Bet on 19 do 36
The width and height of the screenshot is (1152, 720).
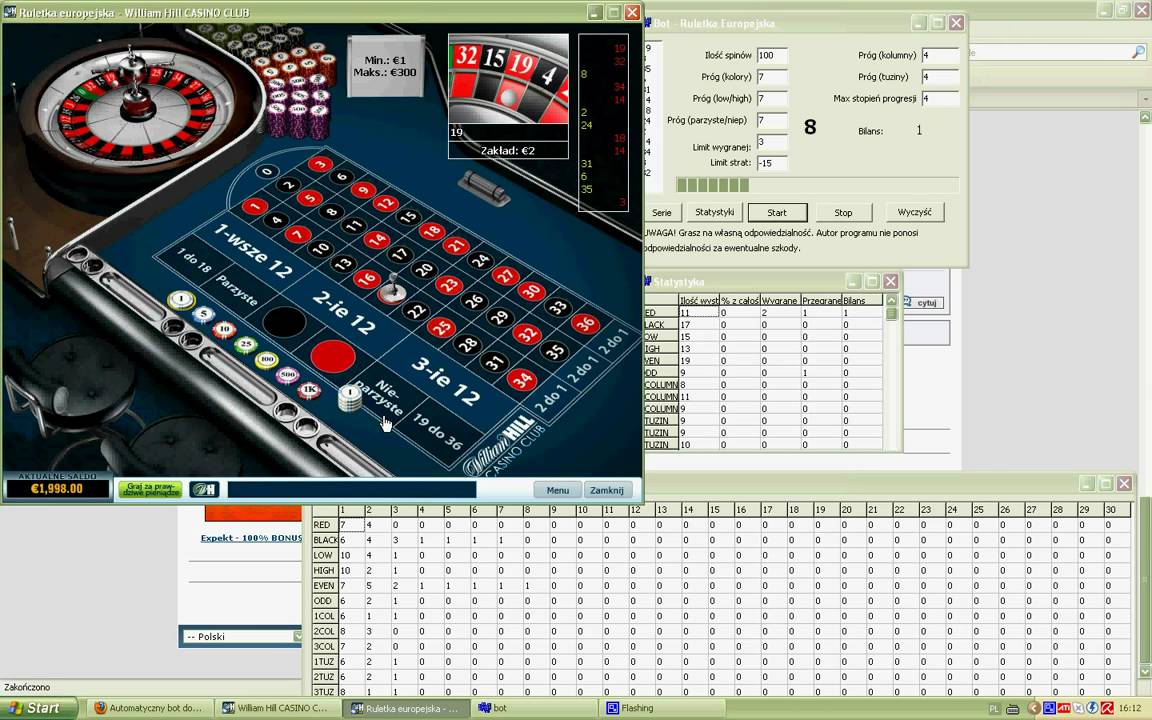(438, 432)
